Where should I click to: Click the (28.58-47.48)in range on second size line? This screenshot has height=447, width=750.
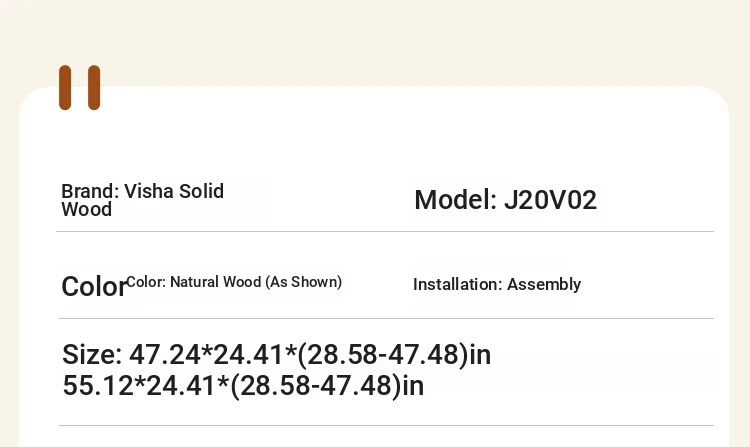coord(327,386)
